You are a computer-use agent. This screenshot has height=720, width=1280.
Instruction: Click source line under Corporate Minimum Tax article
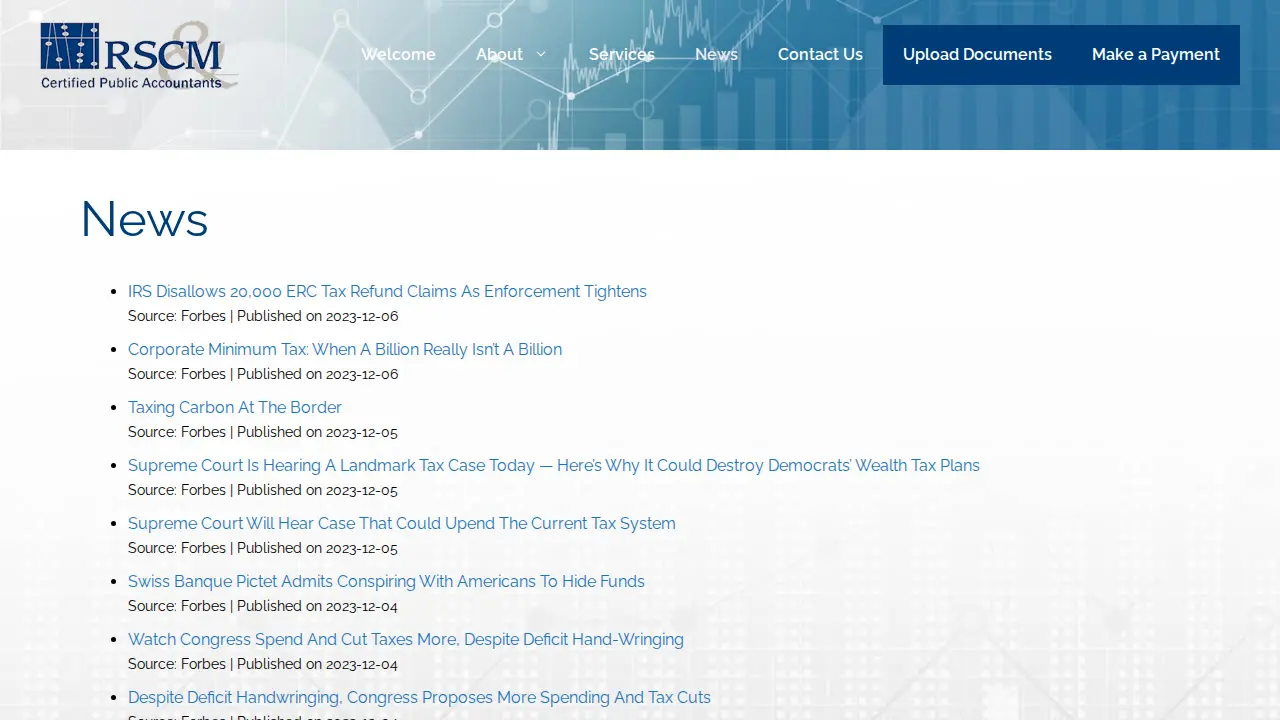pos(263,374)
